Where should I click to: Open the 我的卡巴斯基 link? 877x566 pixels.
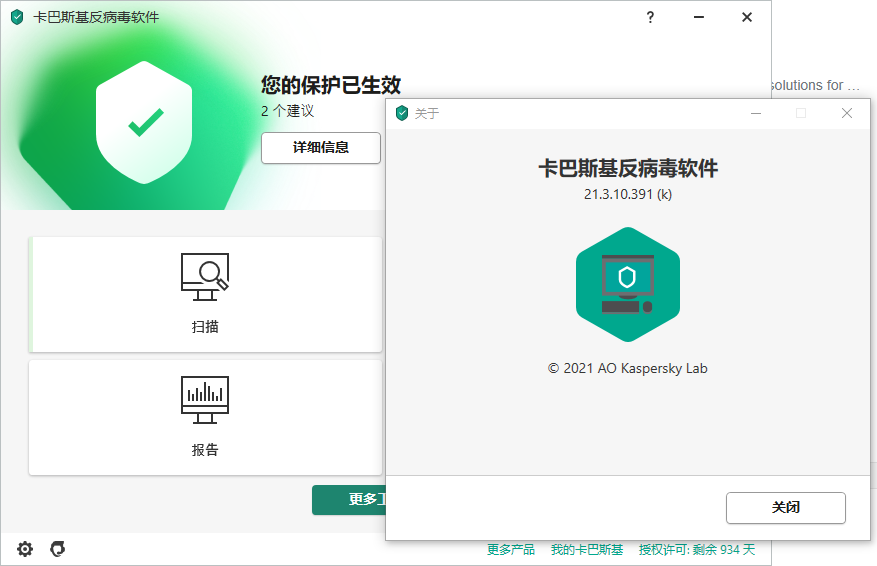pos(587,550)
